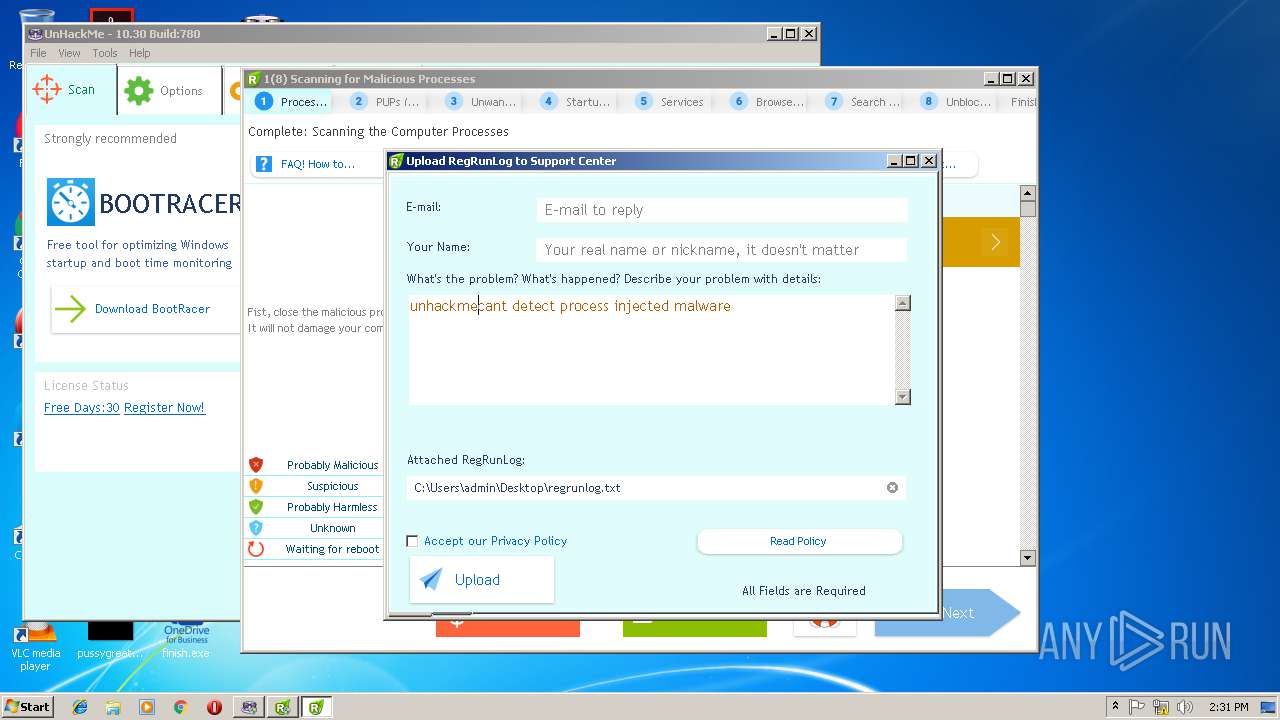Click the step 2 PUPs circle
The height and width of the screenshot is (720, 1280).
358,101
